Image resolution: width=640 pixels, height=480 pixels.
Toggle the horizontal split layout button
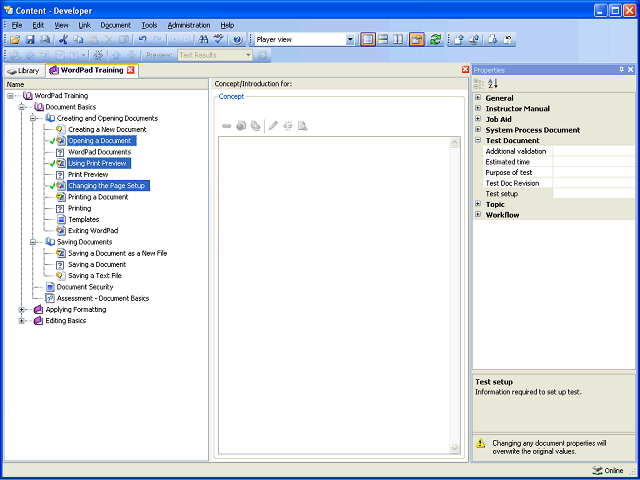(383, 40)
